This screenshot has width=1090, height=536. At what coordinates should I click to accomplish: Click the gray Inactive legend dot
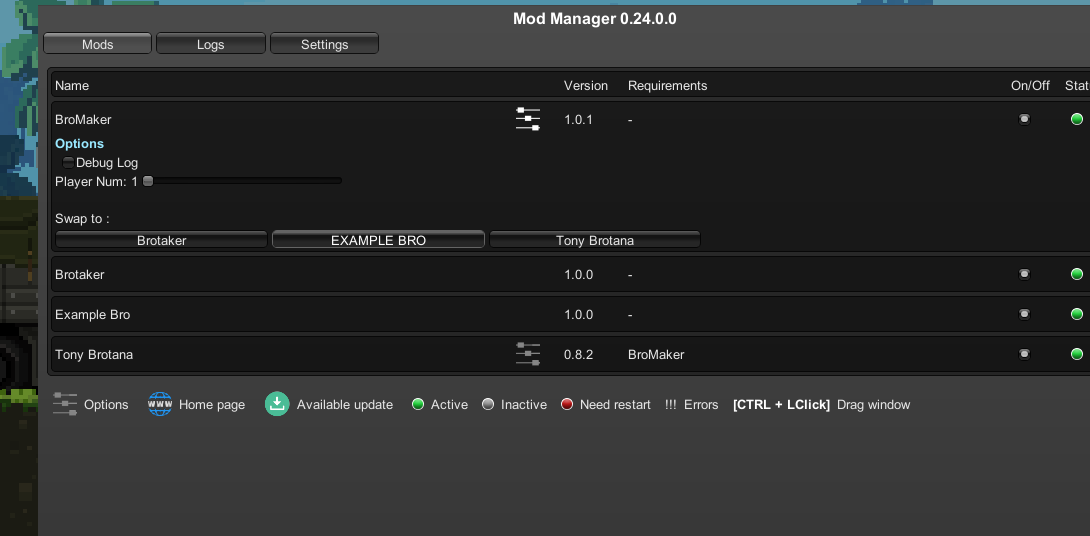click(488, 404)
